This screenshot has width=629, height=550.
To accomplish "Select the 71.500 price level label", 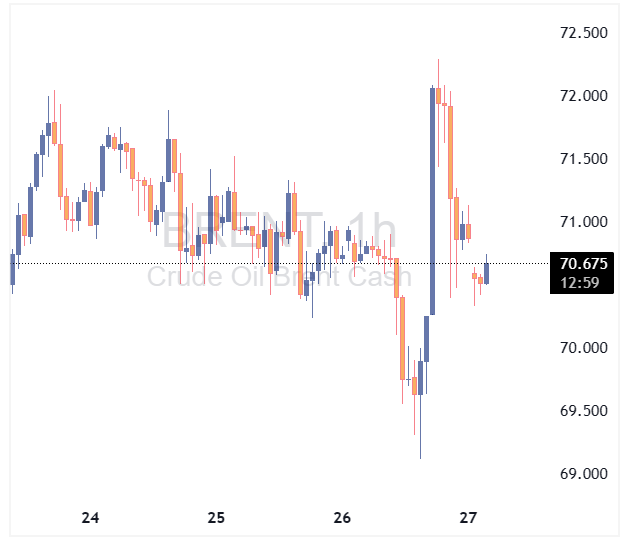I will coord(583,159).
